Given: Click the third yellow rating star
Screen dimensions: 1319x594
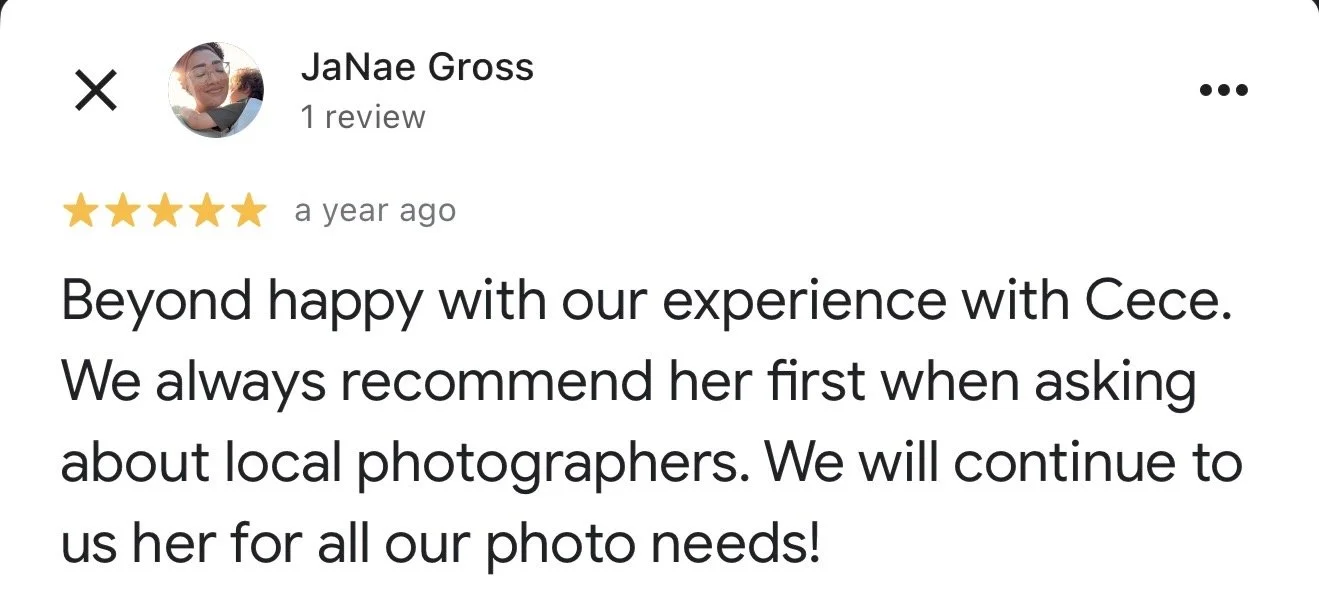Looking at the screenshot, I should (x=163, y=212).
